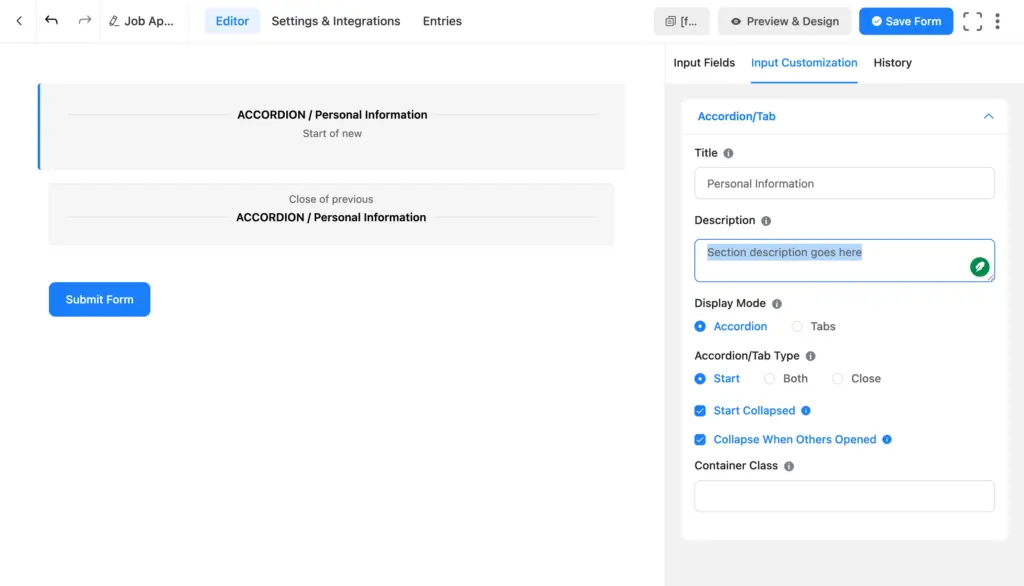Click inside the Container Class input field
1024x586 pixels.
tap(844, 496)
